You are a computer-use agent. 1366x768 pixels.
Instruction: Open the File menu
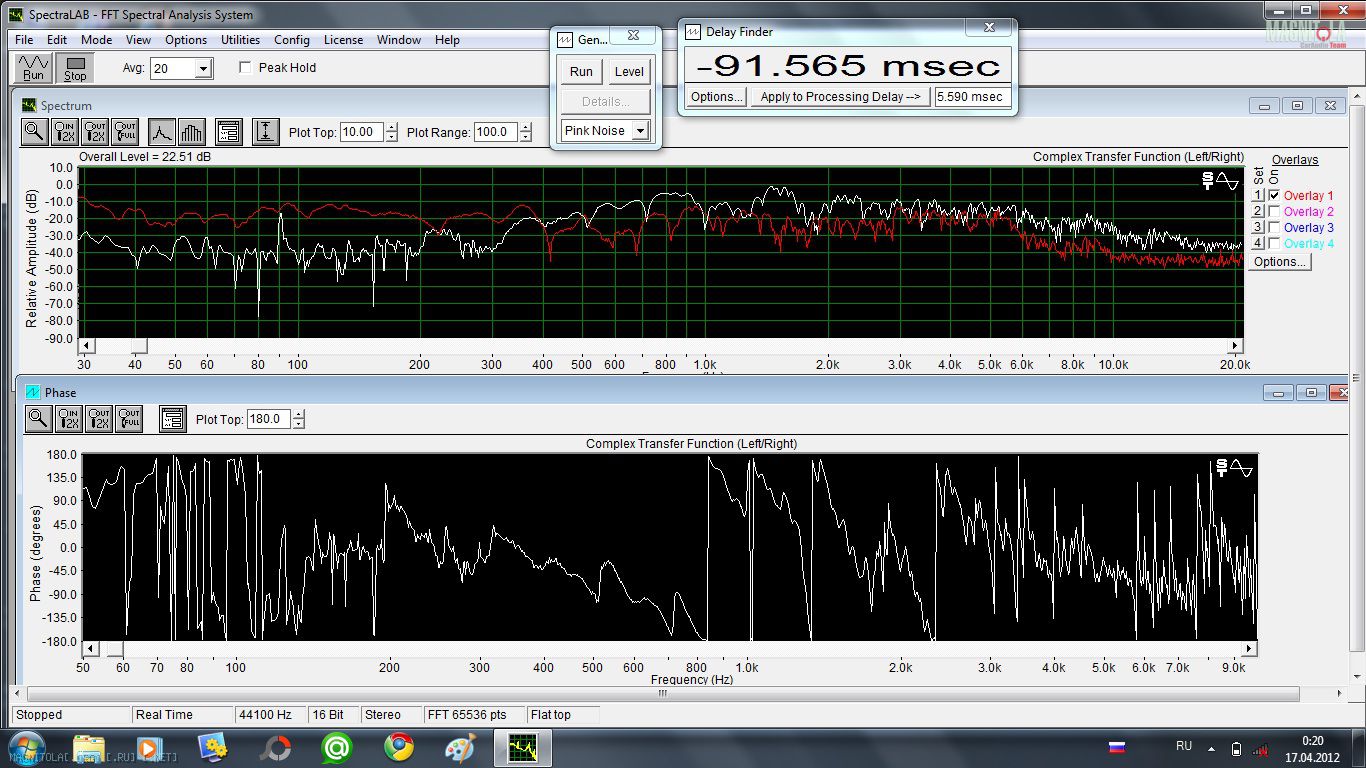24,40
